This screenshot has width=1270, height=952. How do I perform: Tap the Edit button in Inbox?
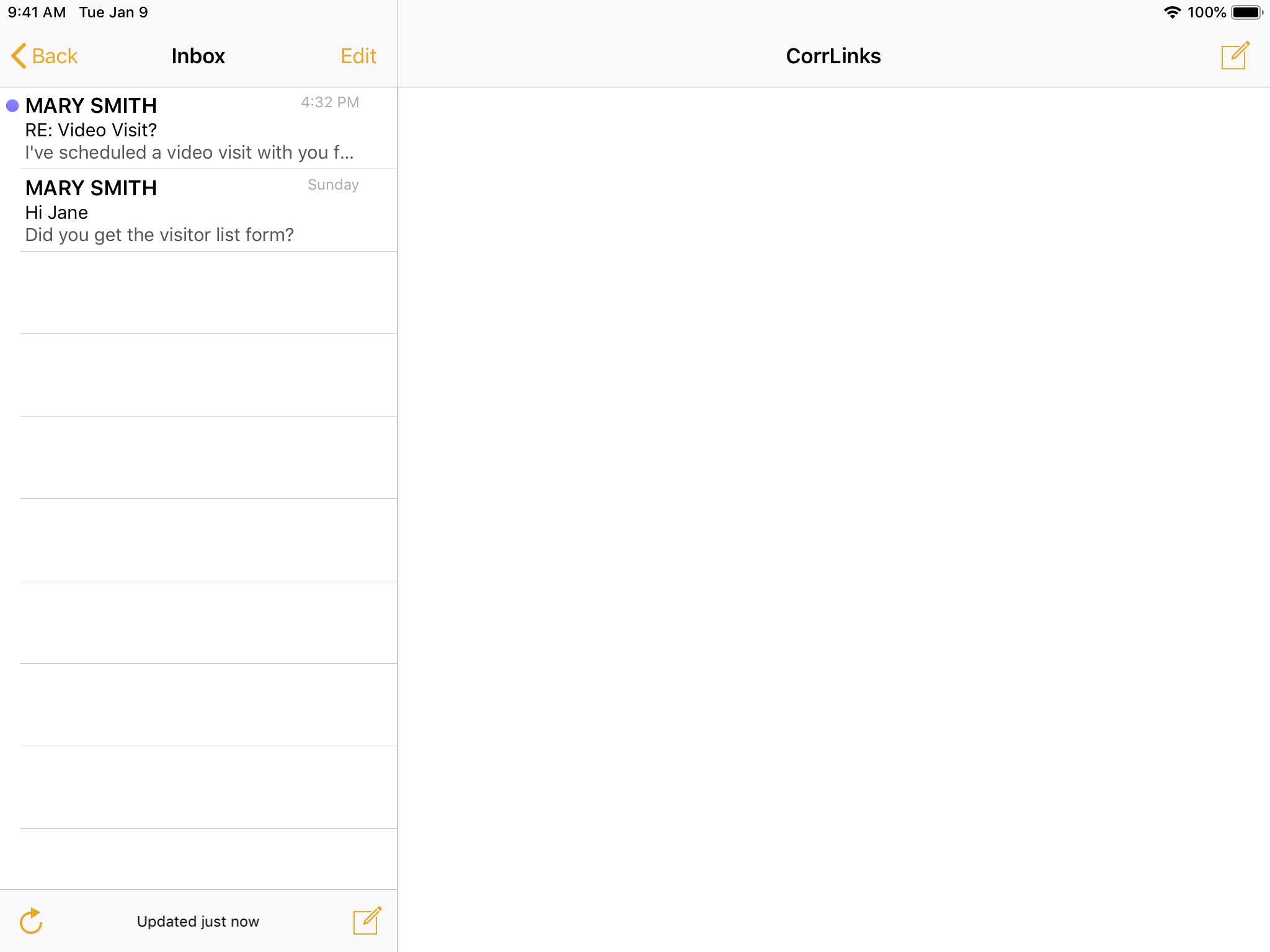tap(358, 56)
